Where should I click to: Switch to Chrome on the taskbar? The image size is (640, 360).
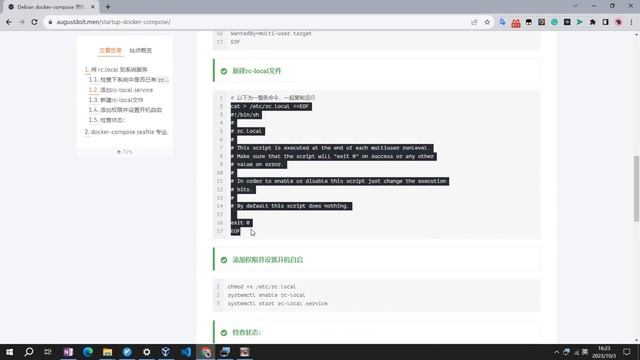[x=205, y=352]
